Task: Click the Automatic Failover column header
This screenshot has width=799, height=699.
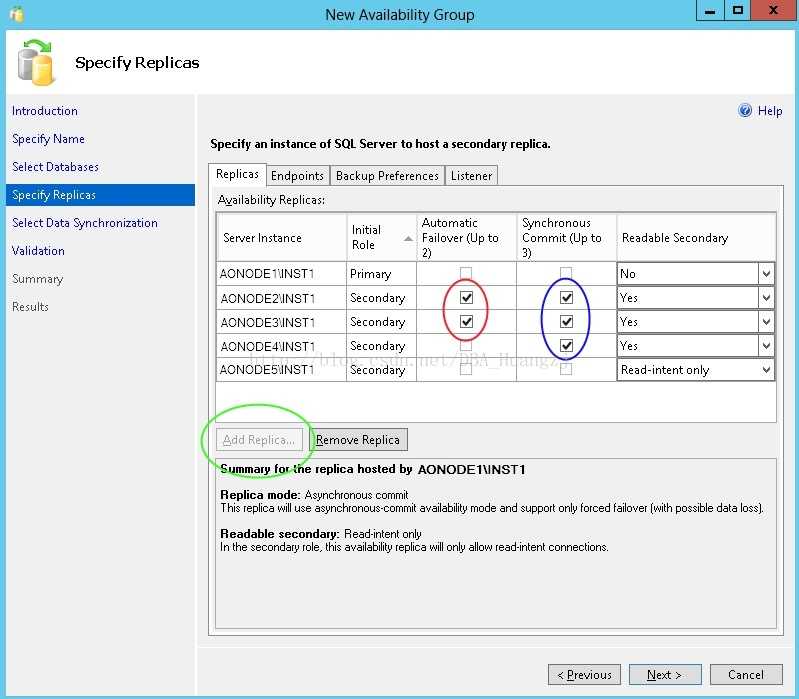Action: (466, 237)
